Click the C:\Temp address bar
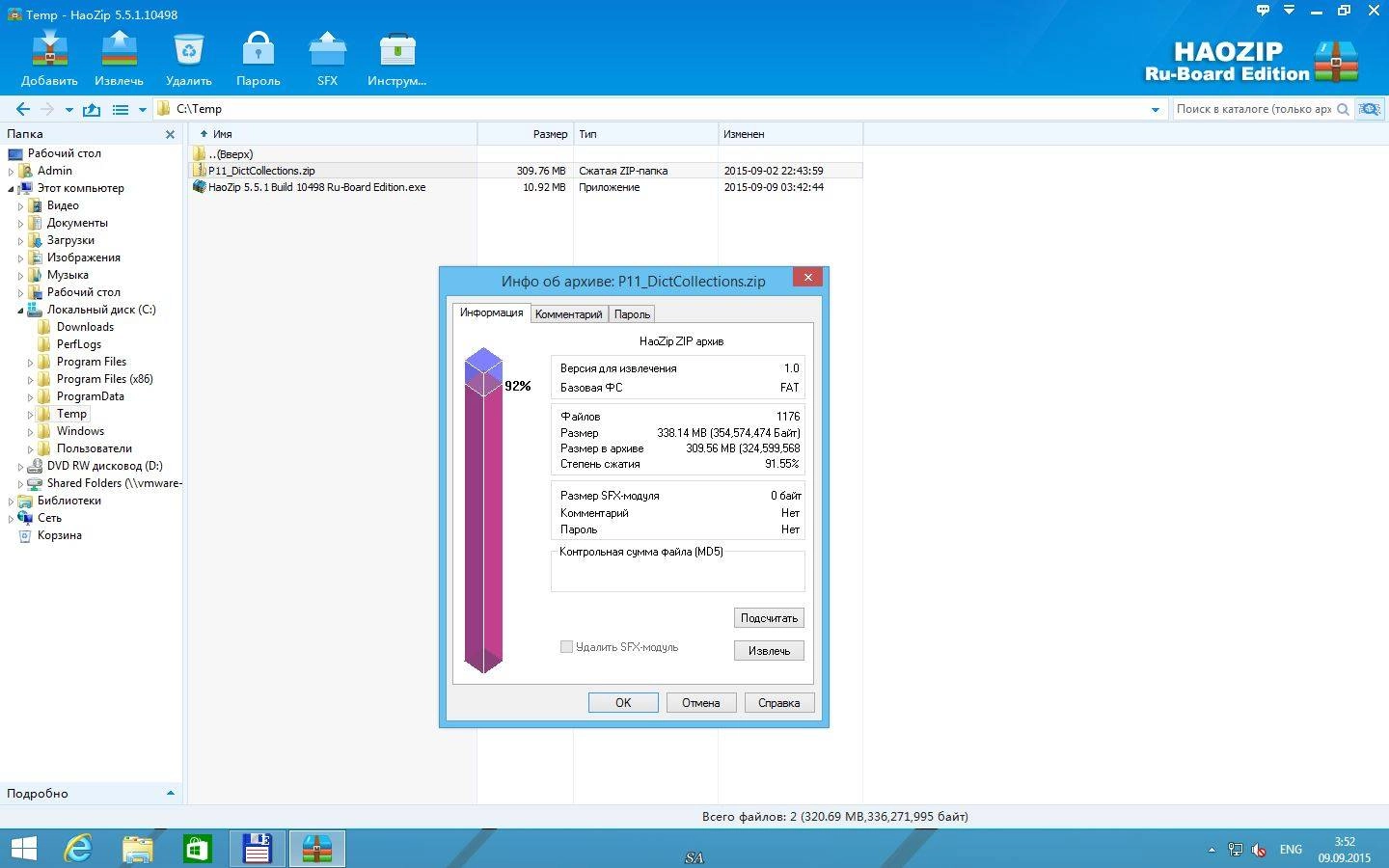Screen dimensions: 1389x868 click(661, 109)
